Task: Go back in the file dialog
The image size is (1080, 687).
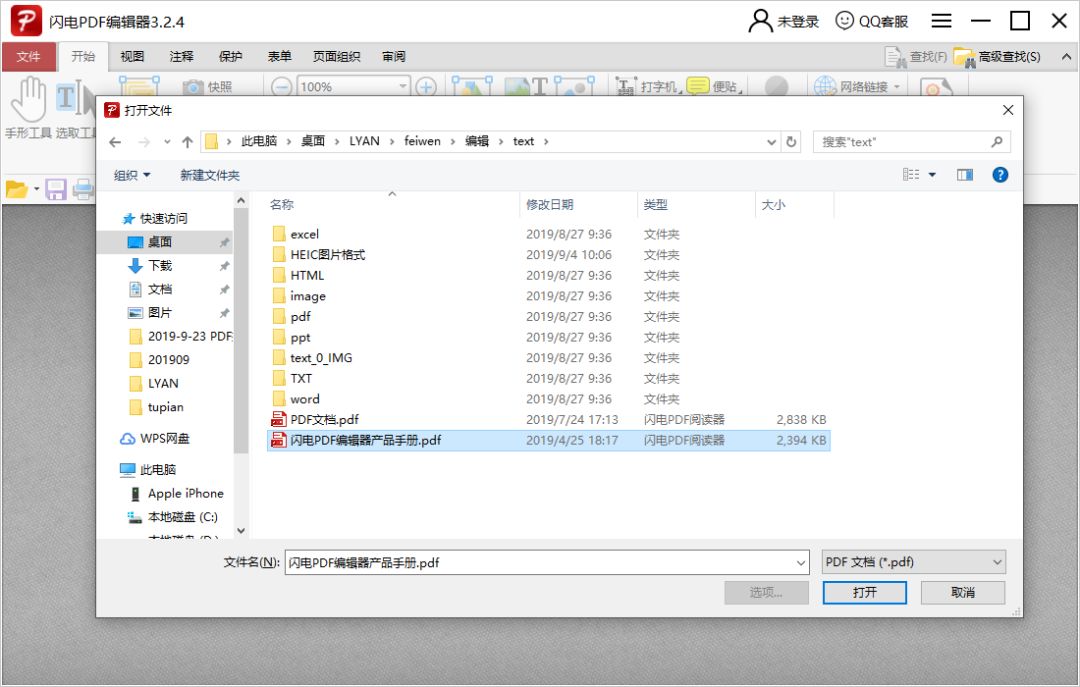Action: (x=115, y=142)
